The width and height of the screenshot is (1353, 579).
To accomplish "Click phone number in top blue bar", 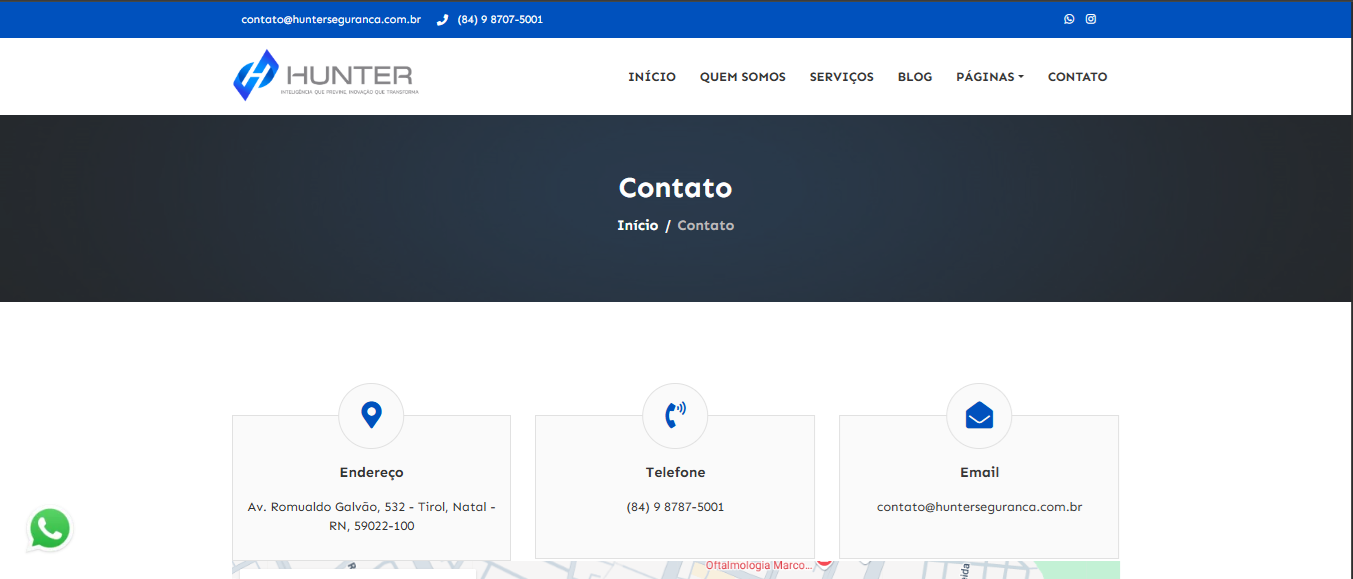I will click(x=500, y=19).
